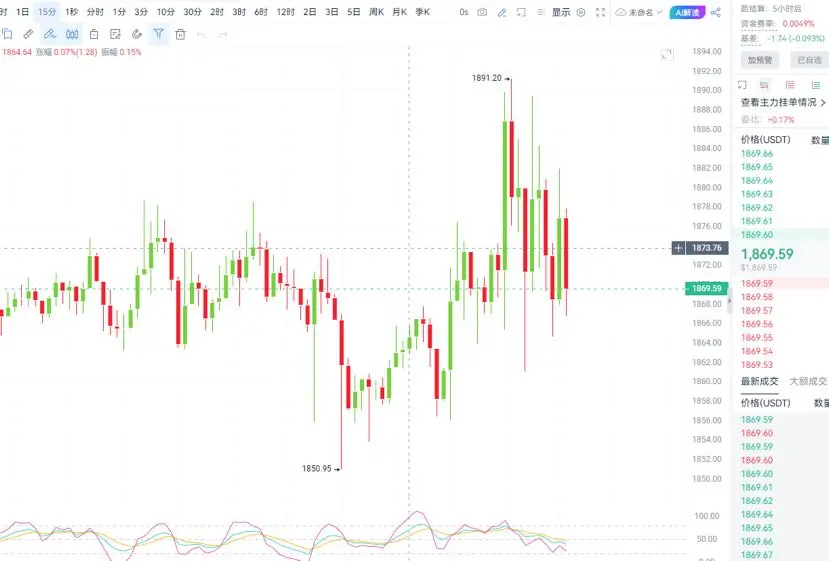Click the 加预警 alert button
The height and width of the screenshot is (561, 829).
click(760, 60)
